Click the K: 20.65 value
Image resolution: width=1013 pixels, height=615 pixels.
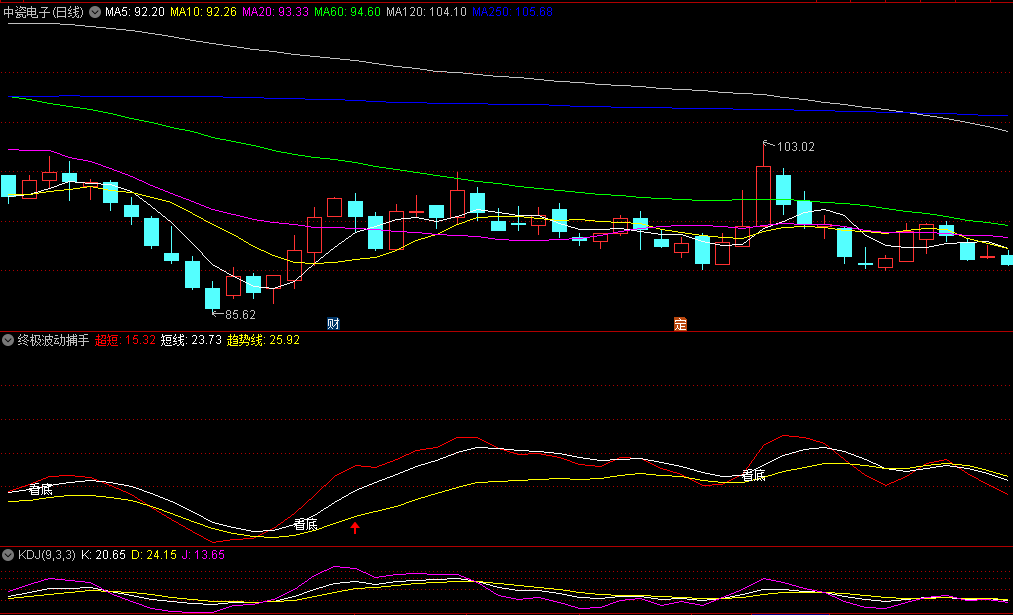click(x=103, y=555)
